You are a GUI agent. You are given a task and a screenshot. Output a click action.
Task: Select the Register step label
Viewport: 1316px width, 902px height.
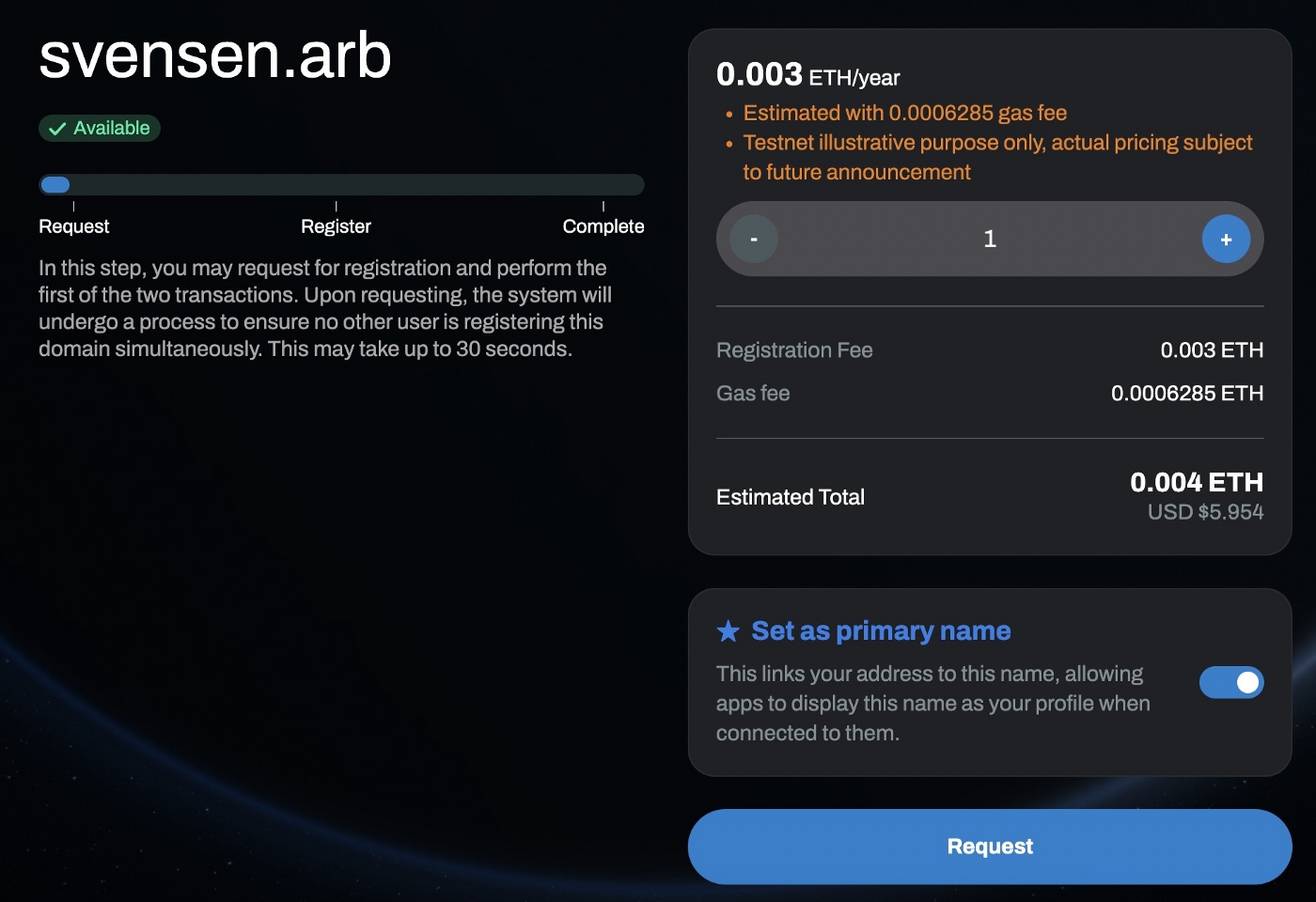(336, 226)
